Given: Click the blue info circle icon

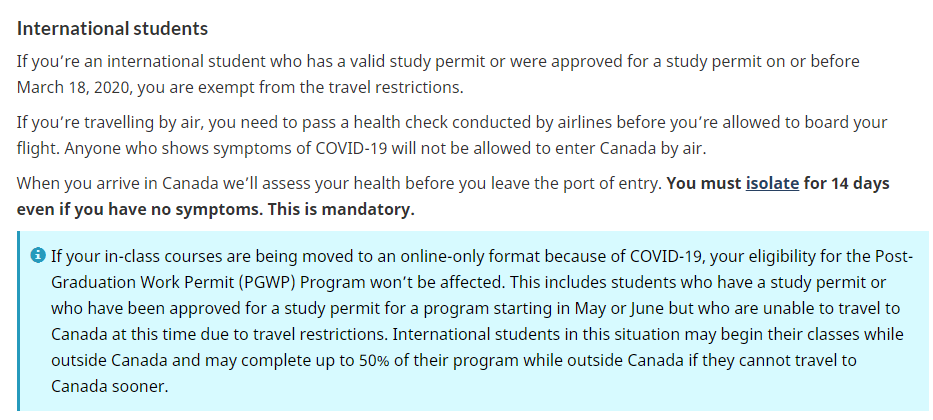Looking at the screenshot, I should coord(37,255).
